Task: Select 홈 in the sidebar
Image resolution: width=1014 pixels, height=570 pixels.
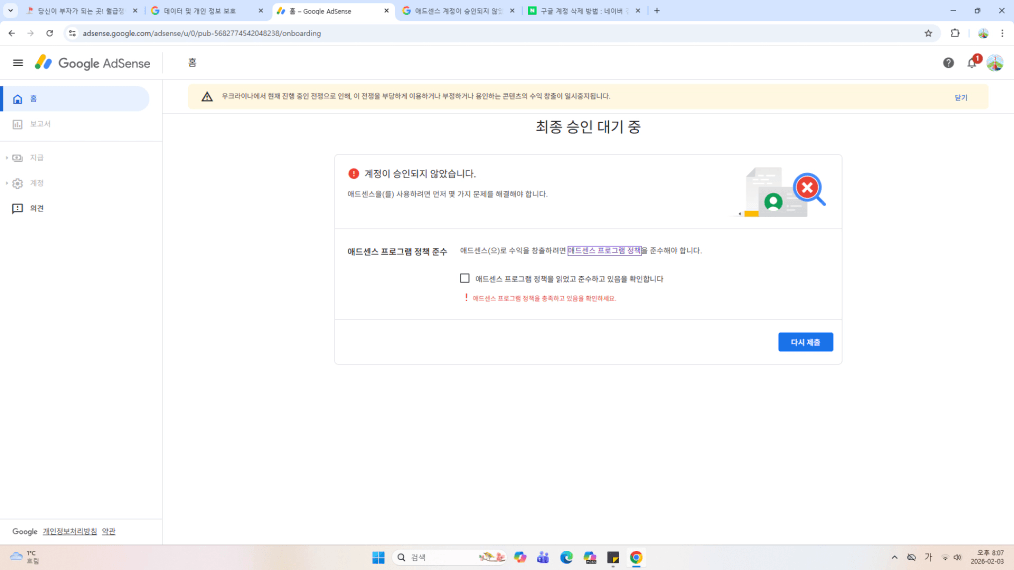Action: (75, 99)
